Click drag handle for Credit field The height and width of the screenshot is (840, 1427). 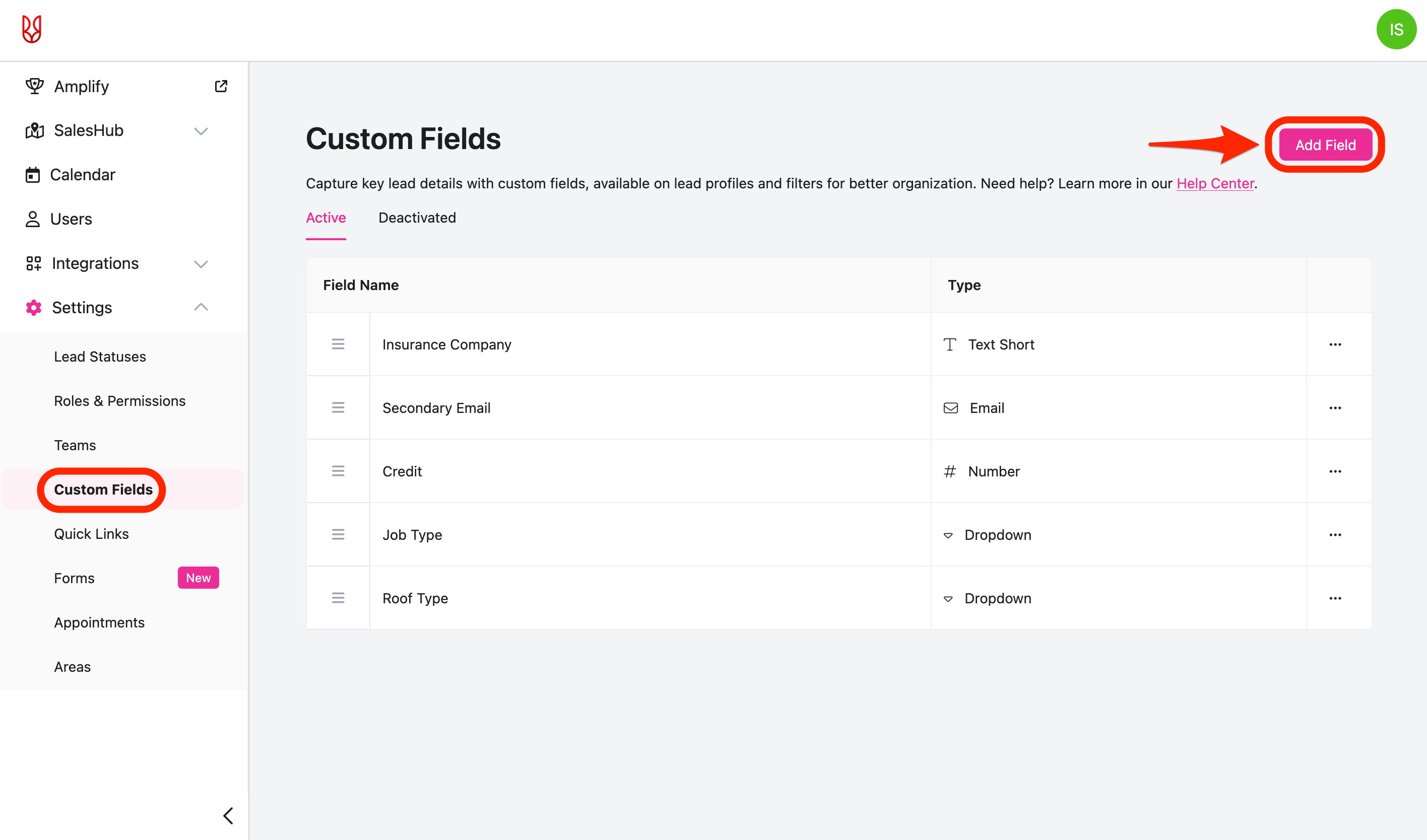click(338, 471)
